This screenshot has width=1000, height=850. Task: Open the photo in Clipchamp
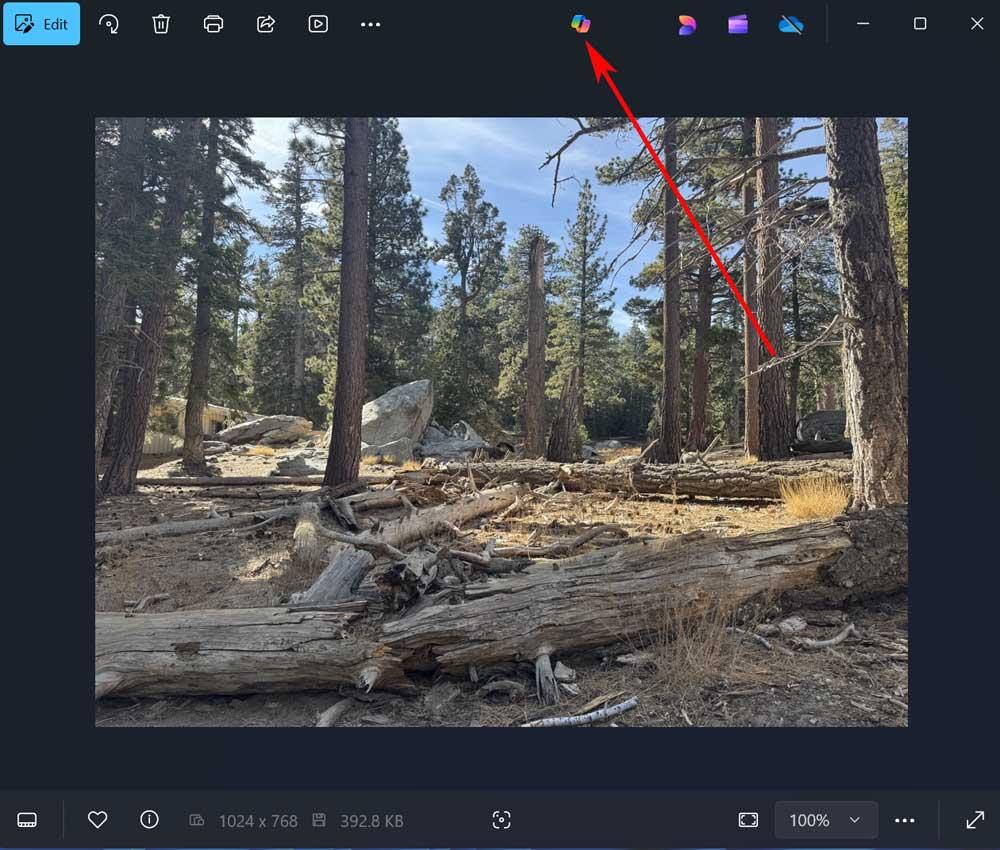(737, 24)
